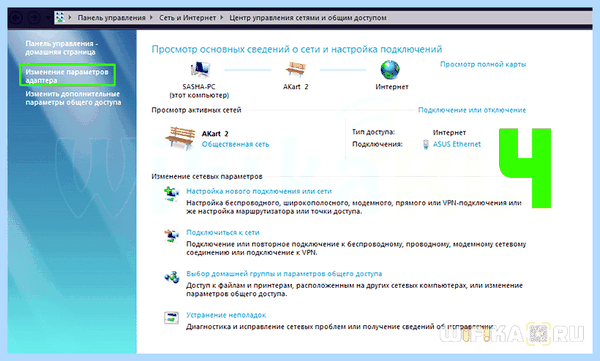
Task: Click the SASHA-PC (этот компьютер) label
Action: 199,91
